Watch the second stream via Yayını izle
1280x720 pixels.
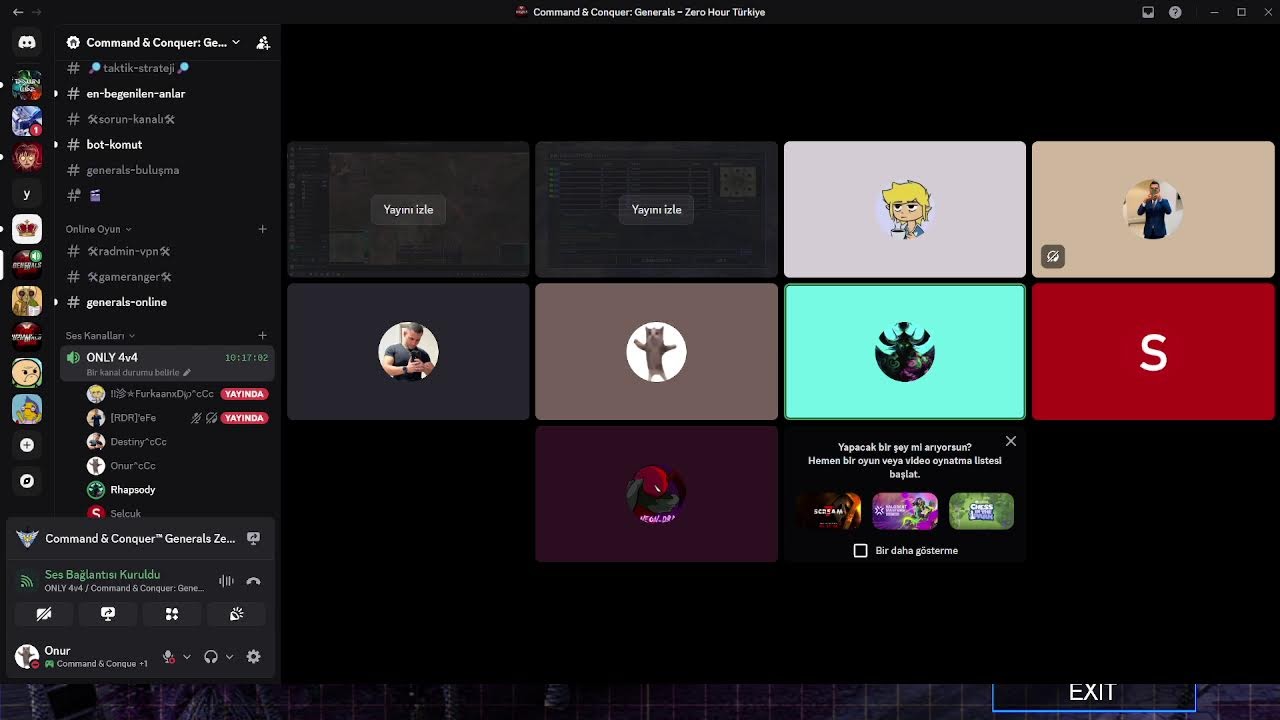coord(657,210)
